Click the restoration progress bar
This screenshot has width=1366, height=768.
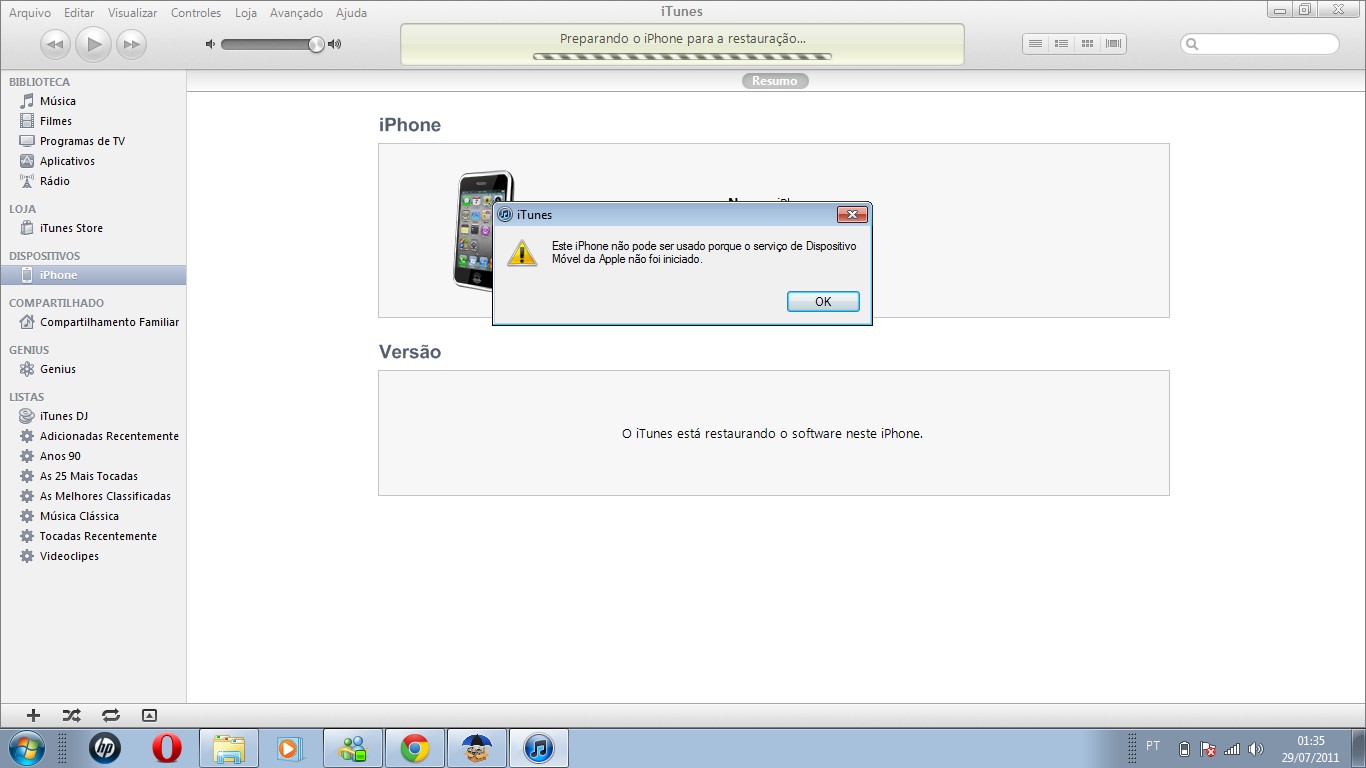(682, 57)
